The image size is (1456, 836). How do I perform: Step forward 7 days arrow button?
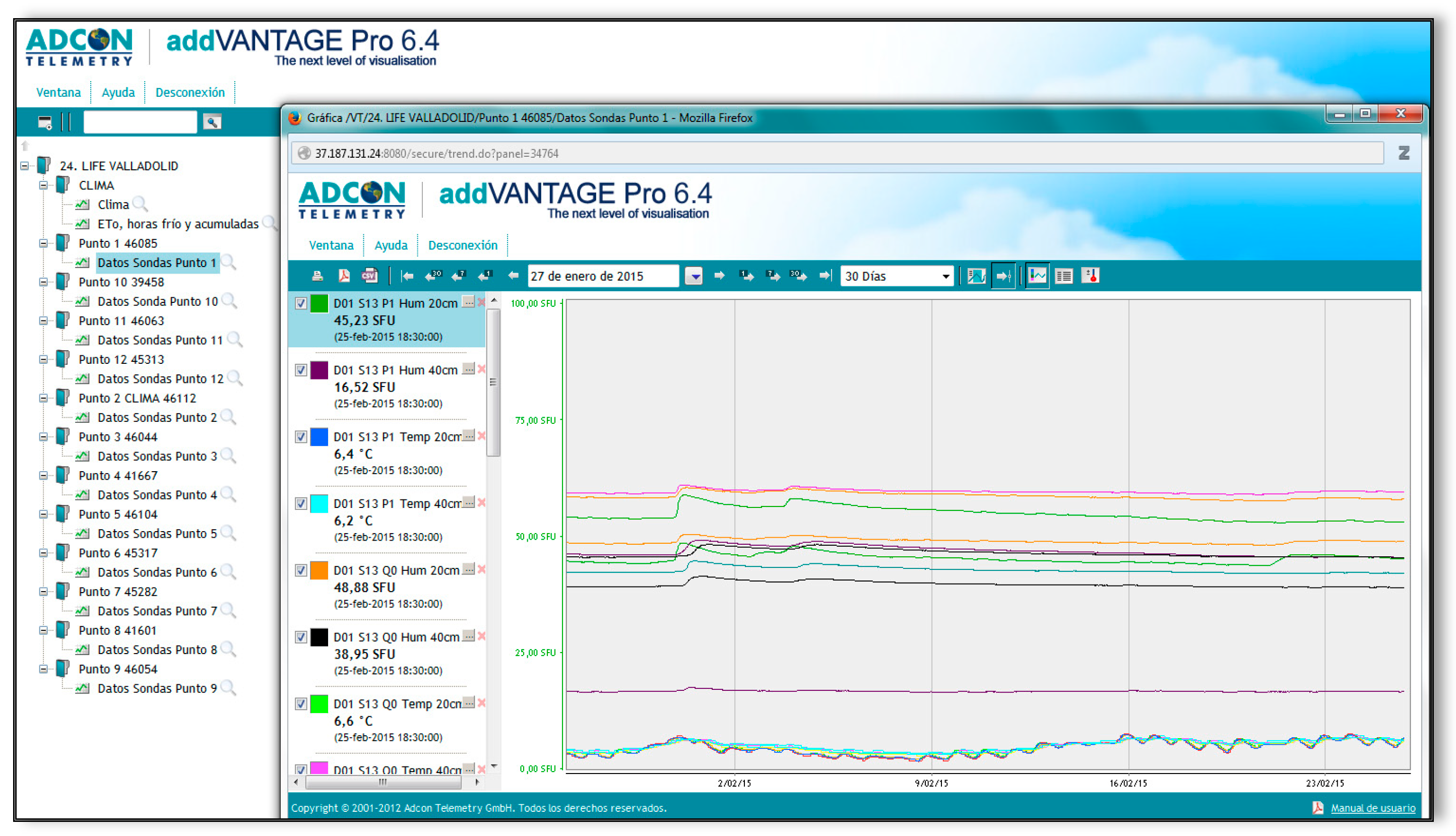pos(773,276)
